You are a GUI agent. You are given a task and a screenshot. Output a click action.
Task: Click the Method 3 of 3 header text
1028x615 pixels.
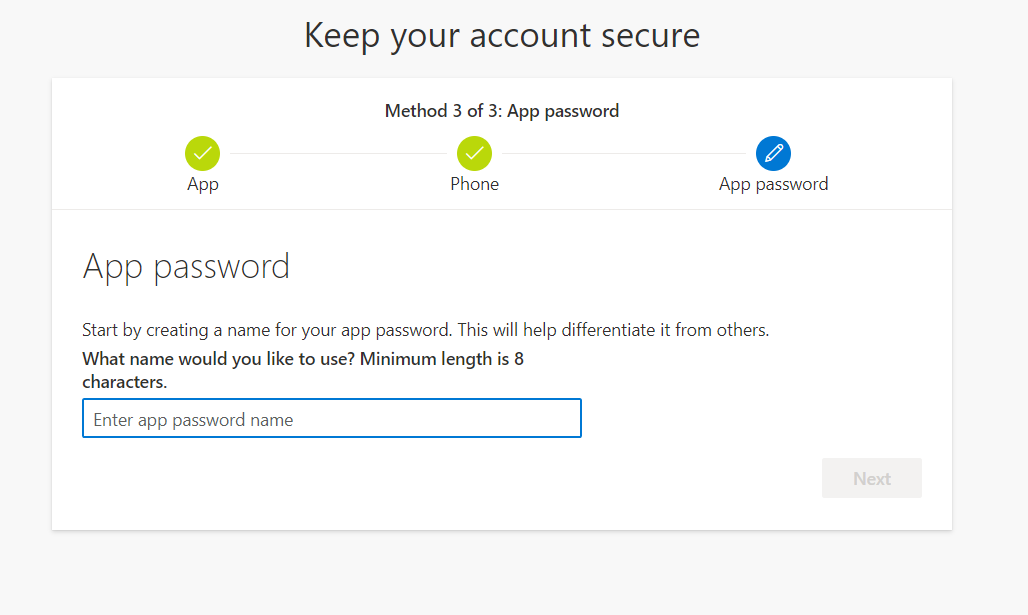[x=501, y=110]
